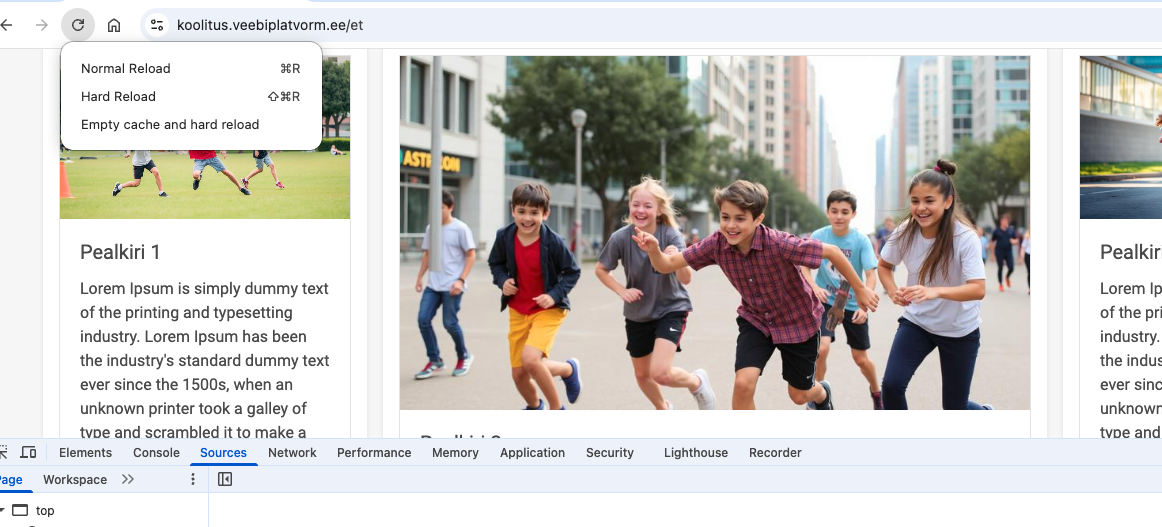The height and width of the screenshot is (527, 1162).
Task: Expand the more tabs chevron beside Workspace
Action: coord(128,480)
